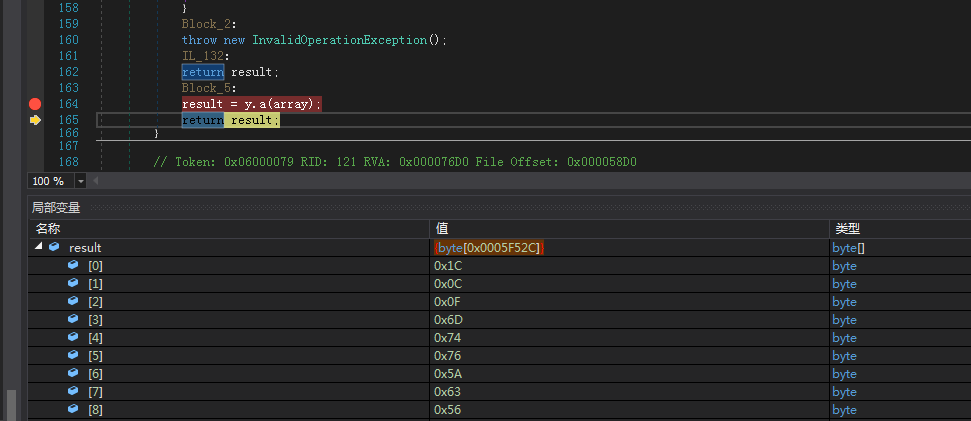Viewport: 971px width, 421px height.
Task: Remove the breakpoint dot on line 164
Action: pos(35,104)
